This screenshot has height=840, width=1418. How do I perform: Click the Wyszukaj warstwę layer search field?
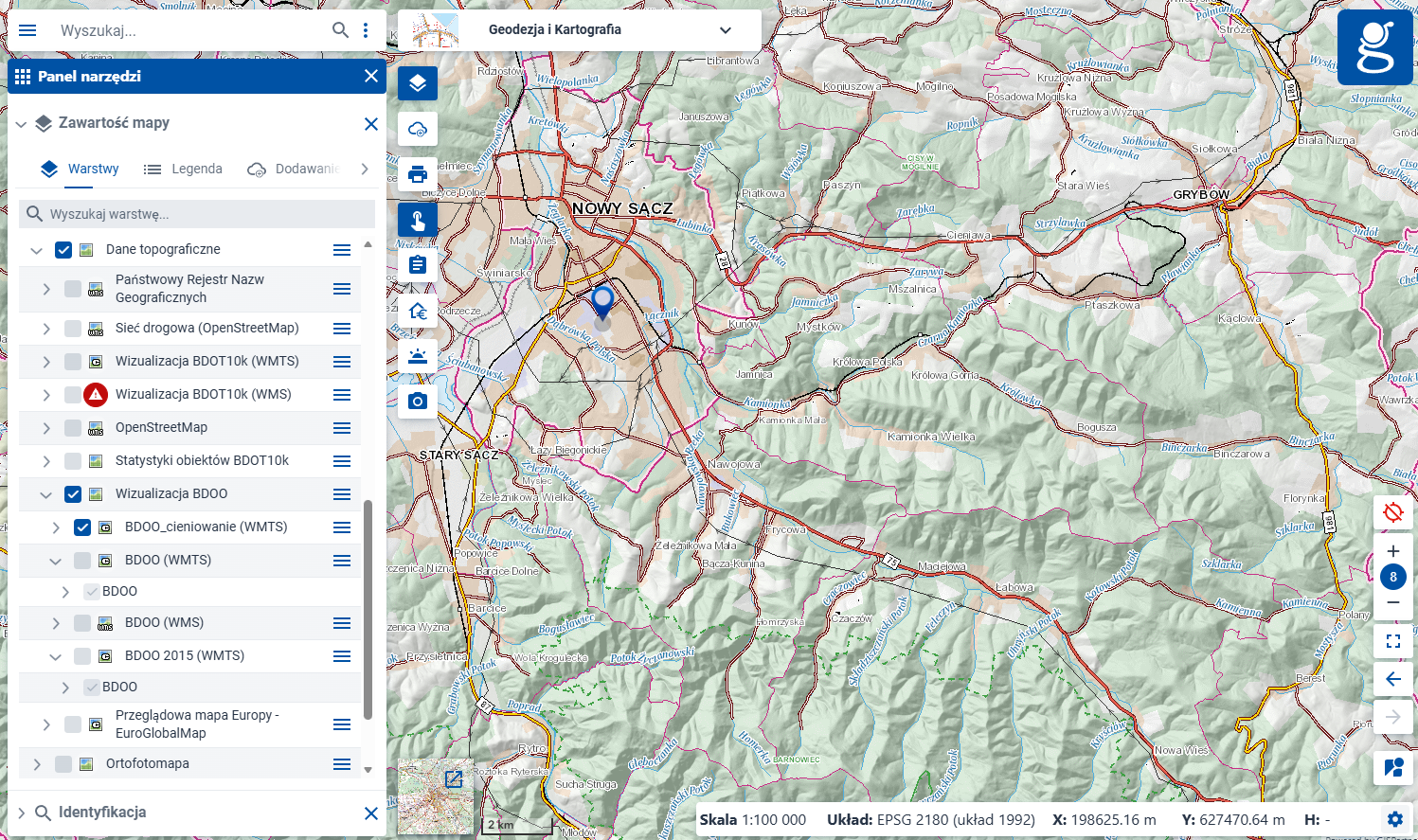click(x=197, y=214)
